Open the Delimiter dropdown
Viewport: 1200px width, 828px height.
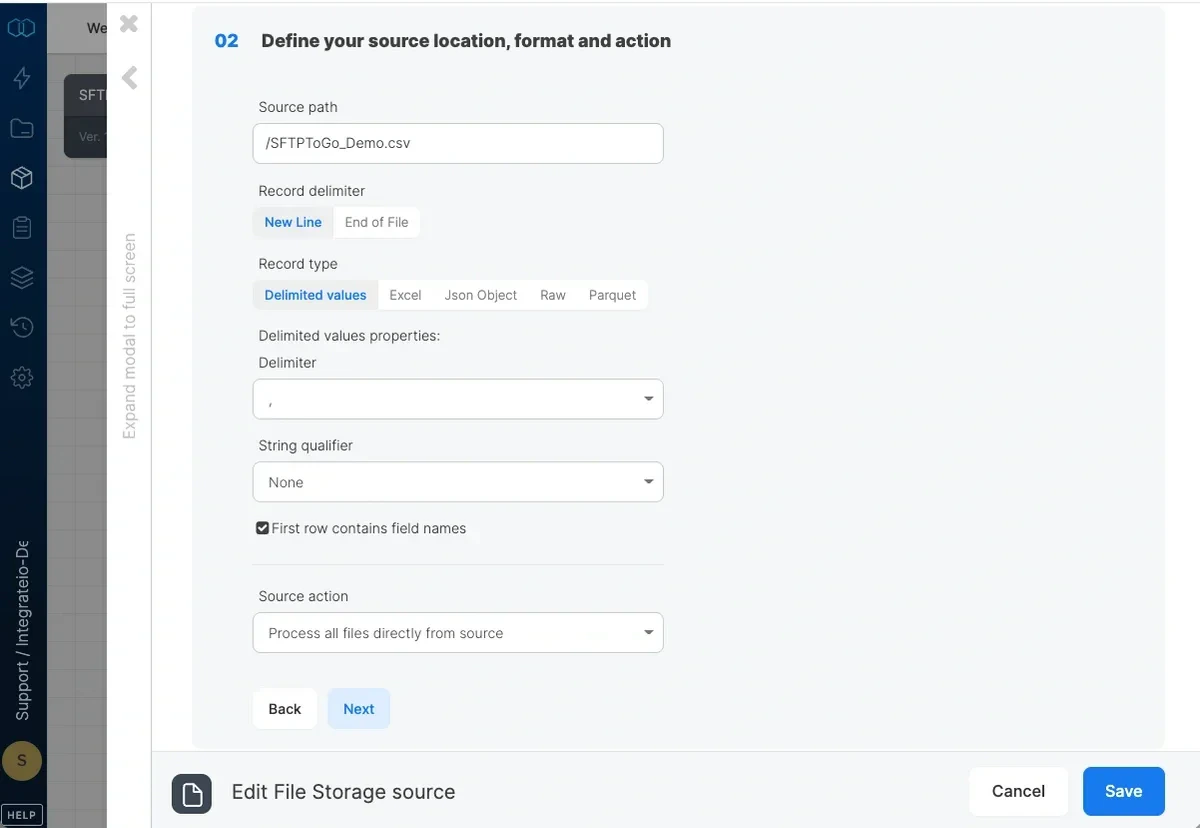coord(457,398)
